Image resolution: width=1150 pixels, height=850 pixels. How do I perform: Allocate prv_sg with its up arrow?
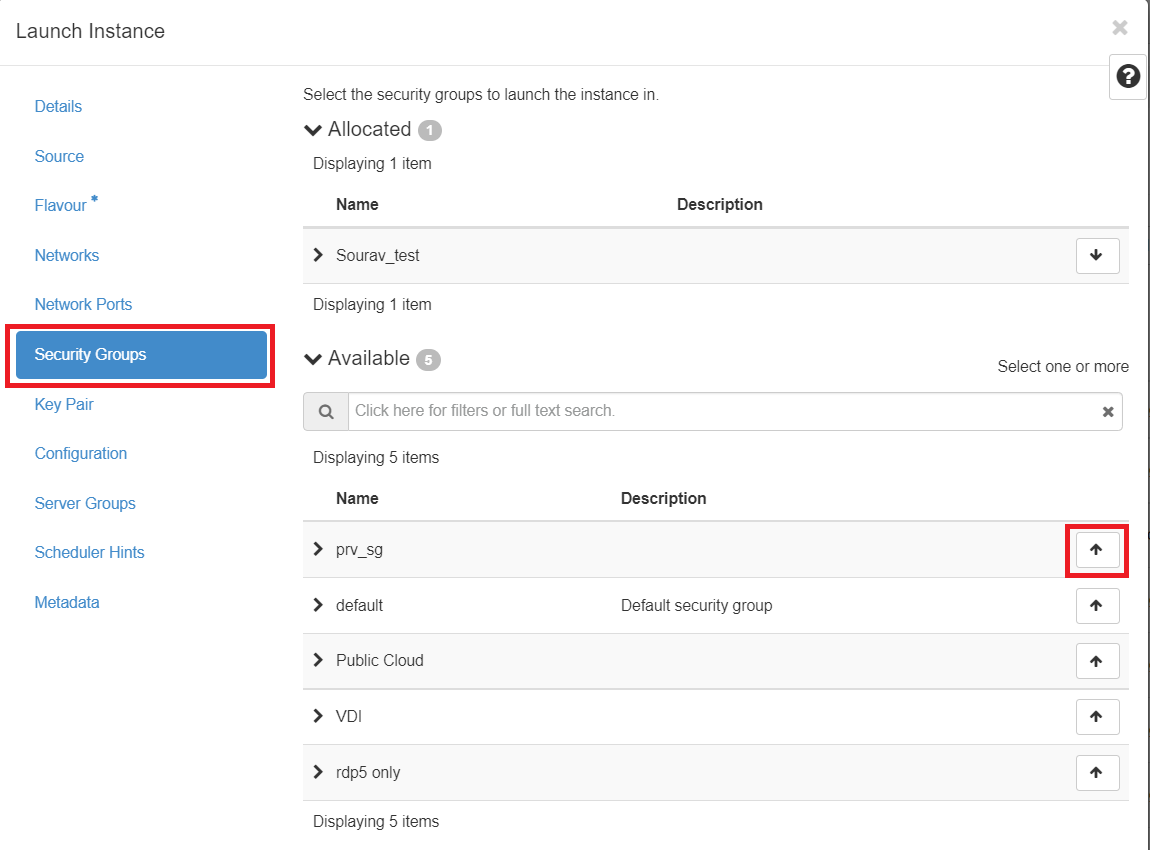point(1097,549)
